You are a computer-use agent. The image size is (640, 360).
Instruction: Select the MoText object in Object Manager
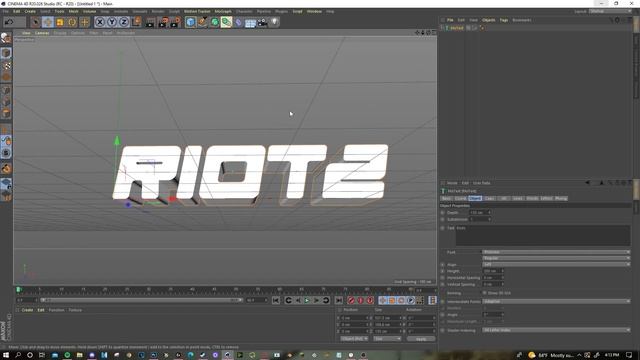[x=457, y=28]
